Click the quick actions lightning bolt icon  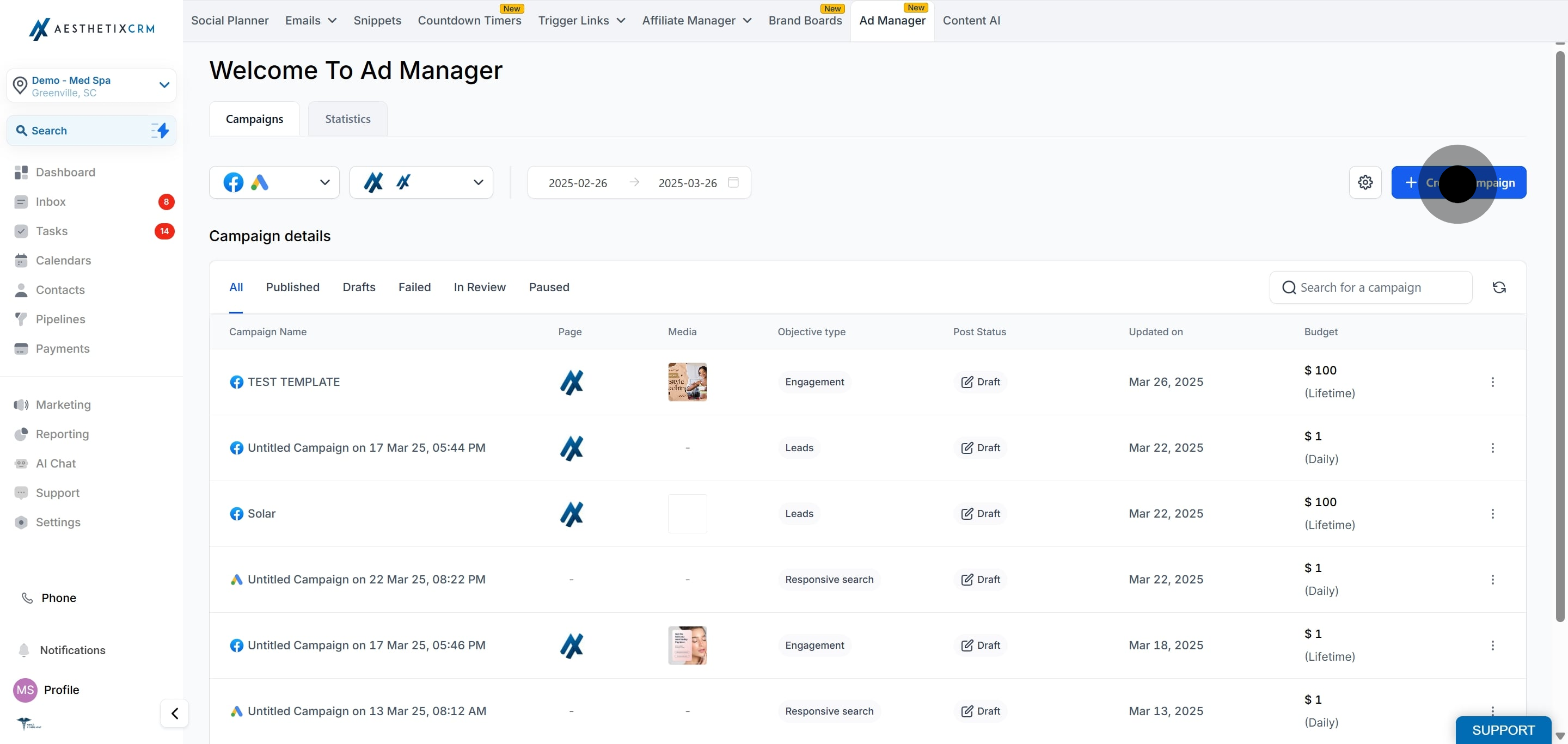tap(161, 130)
